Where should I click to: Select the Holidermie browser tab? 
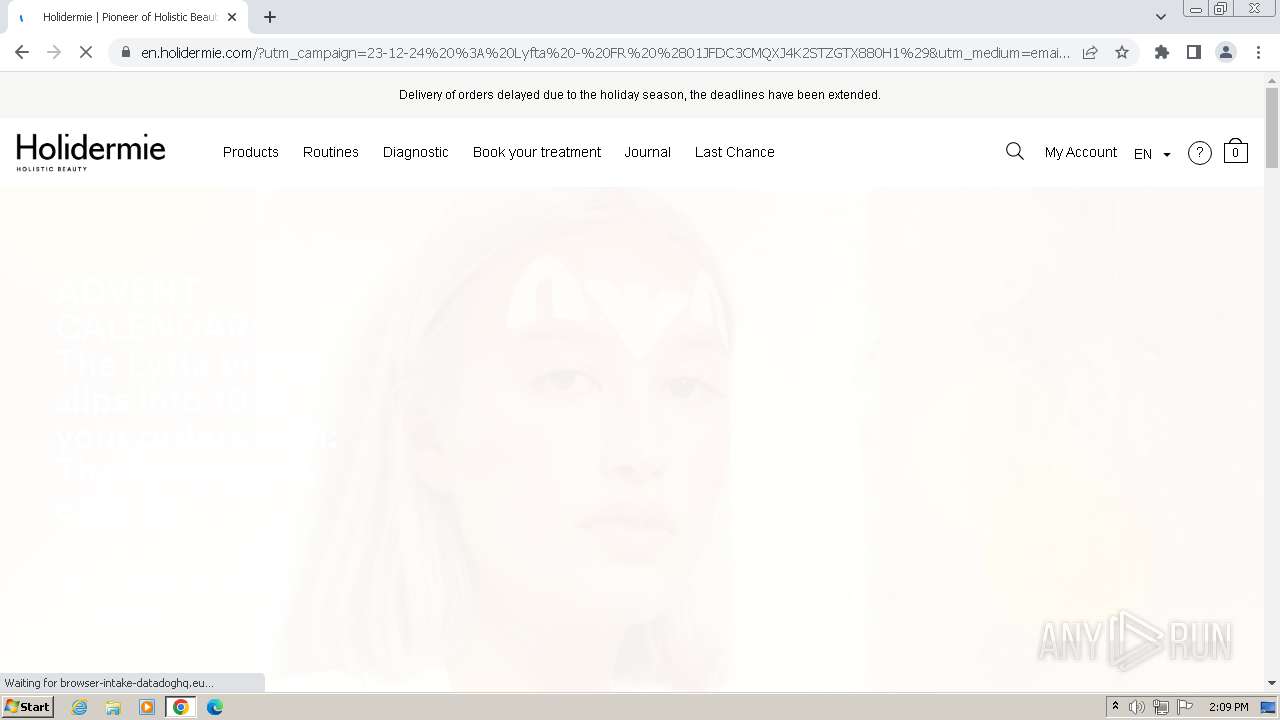tap(128, 17)
